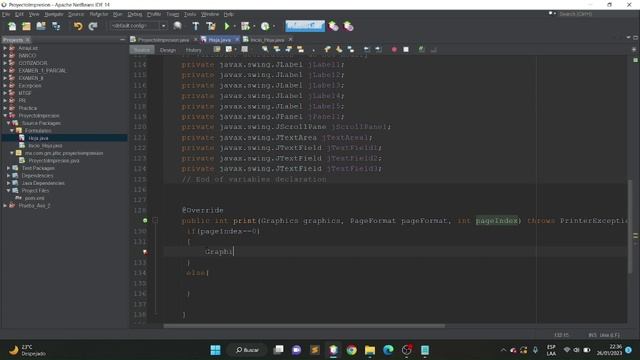
Task: Click the ESP LAA language indicator
Action: click(551, 350)
